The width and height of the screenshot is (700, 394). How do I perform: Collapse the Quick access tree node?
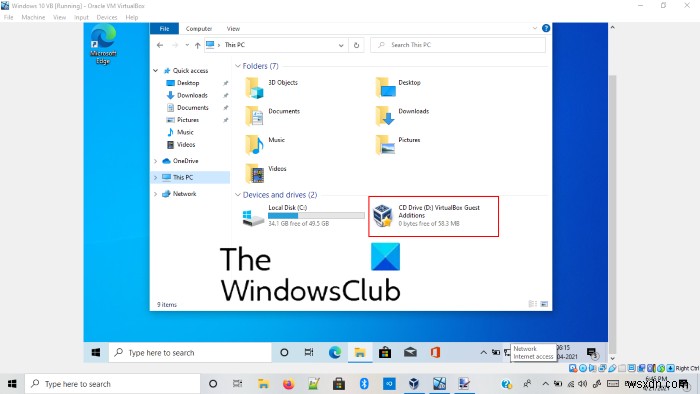click(155, 71)
